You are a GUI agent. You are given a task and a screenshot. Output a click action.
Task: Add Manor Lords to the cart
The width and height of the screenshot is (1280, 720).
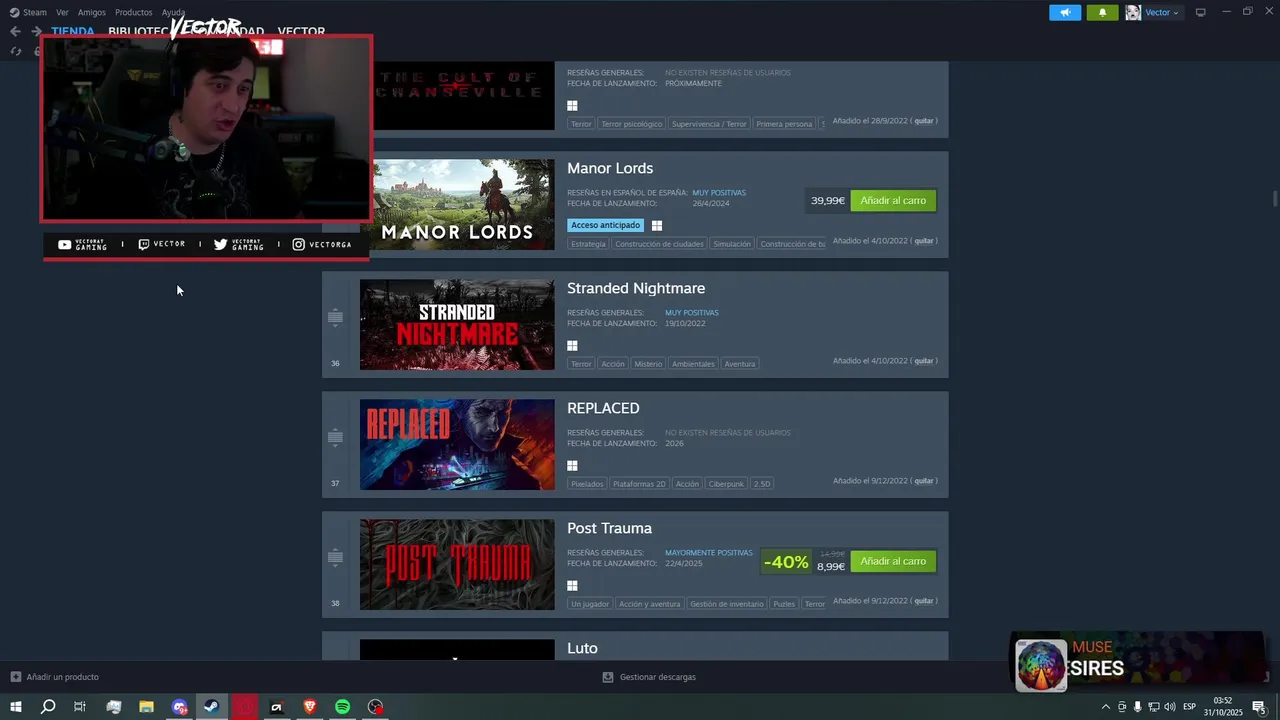coord(893,201)
